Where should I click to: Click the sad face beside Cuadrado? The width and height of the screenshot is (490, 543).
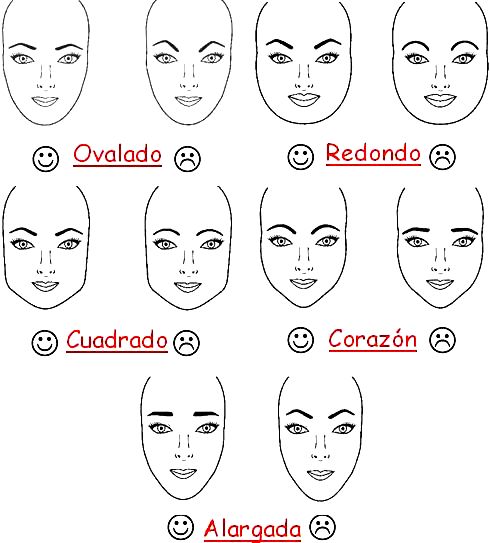pyautogui.click(x=187, y=343)
